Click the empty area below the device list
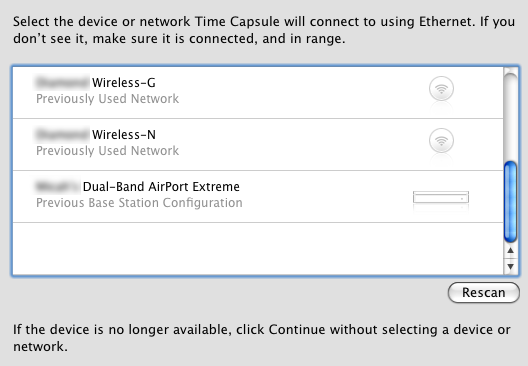Image resolution: width=528 pixels, height=366 pixels. click(258, 248)
